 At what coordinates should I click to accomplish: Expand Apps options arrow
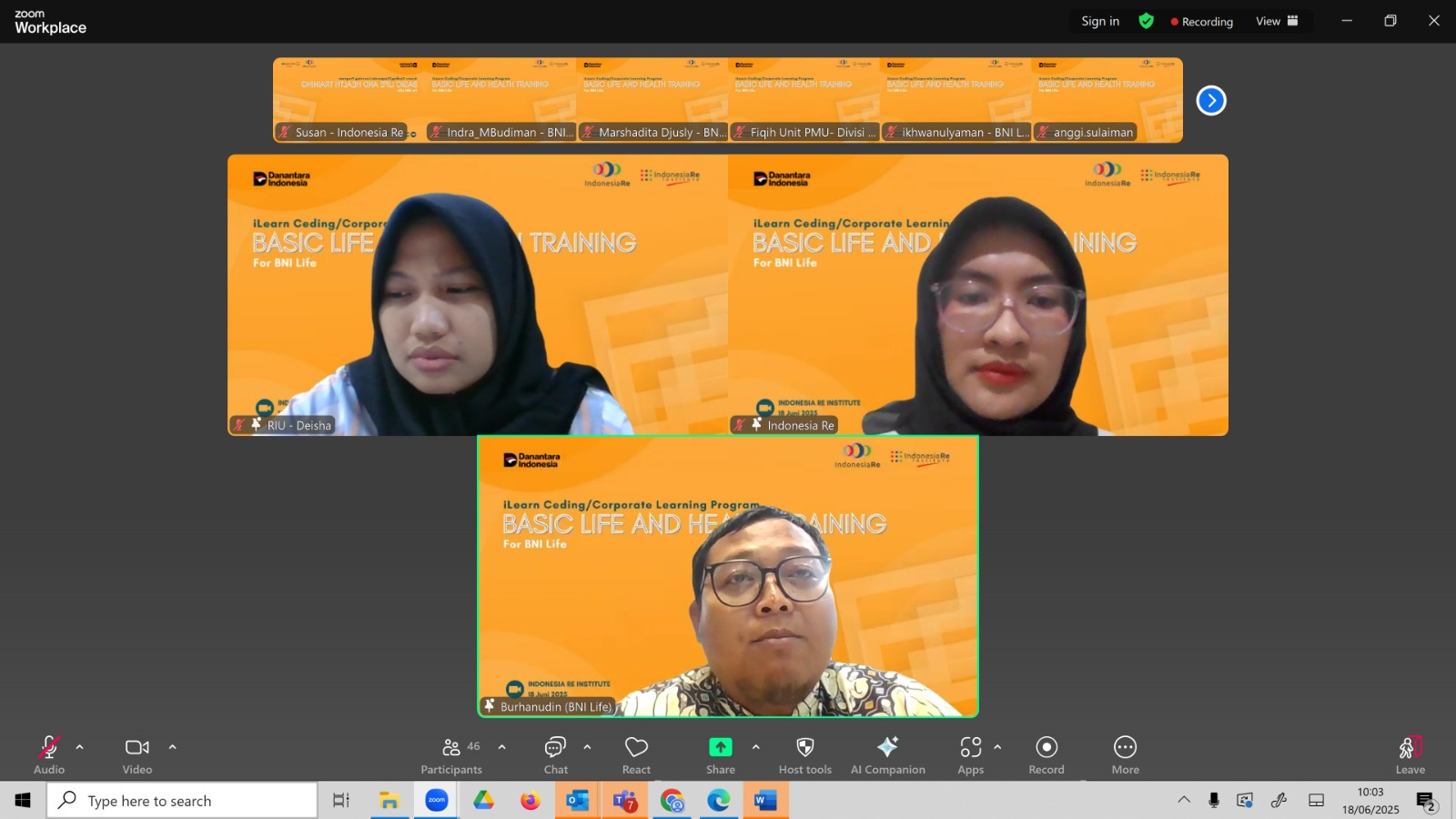click(997, 747)
